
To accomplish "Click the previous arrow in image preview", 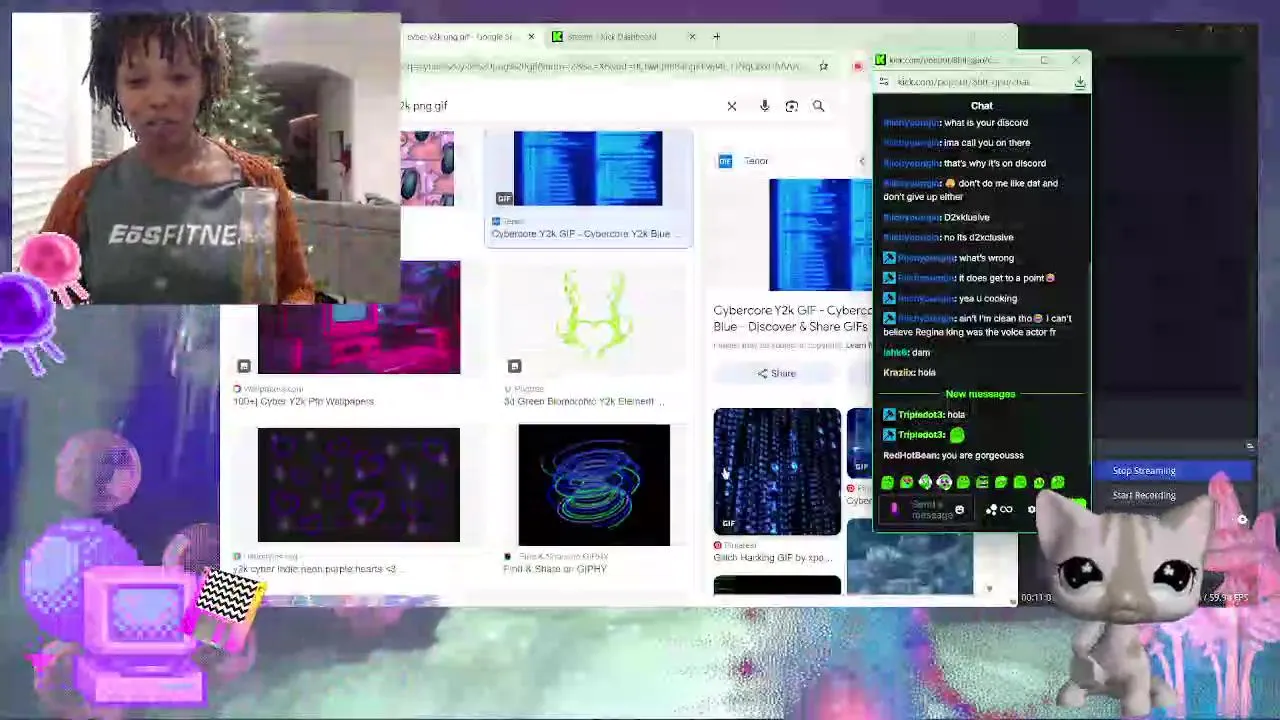I will click(x=862, y=161).
